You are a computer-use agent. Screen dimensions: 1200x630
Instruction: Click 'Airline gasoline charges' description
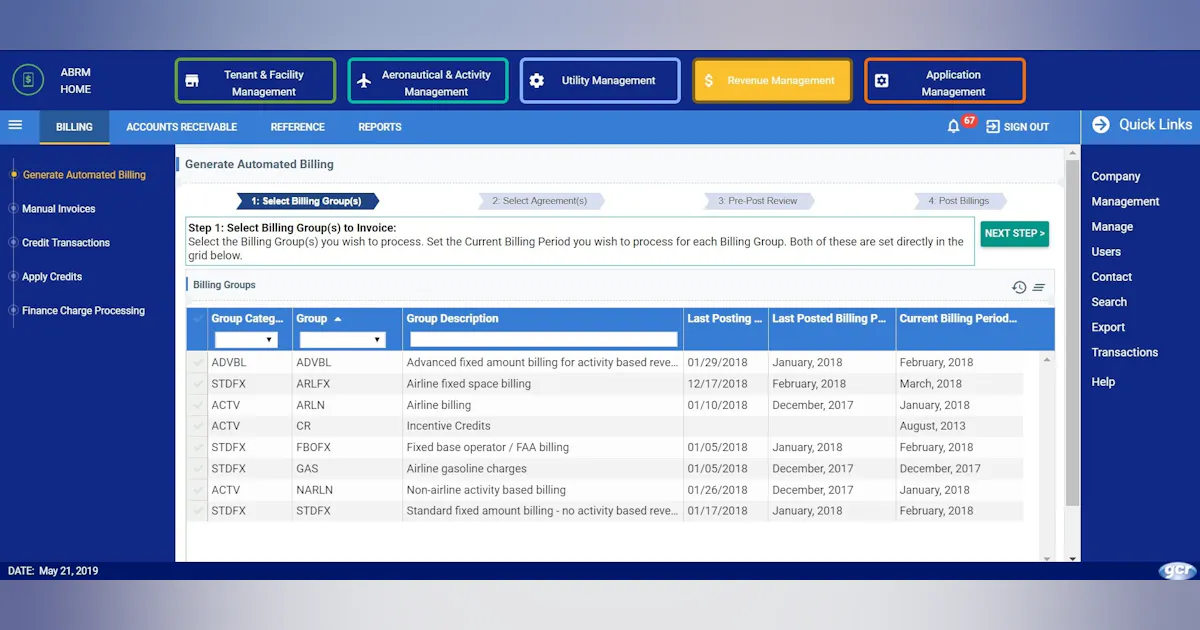pos(467,468)
